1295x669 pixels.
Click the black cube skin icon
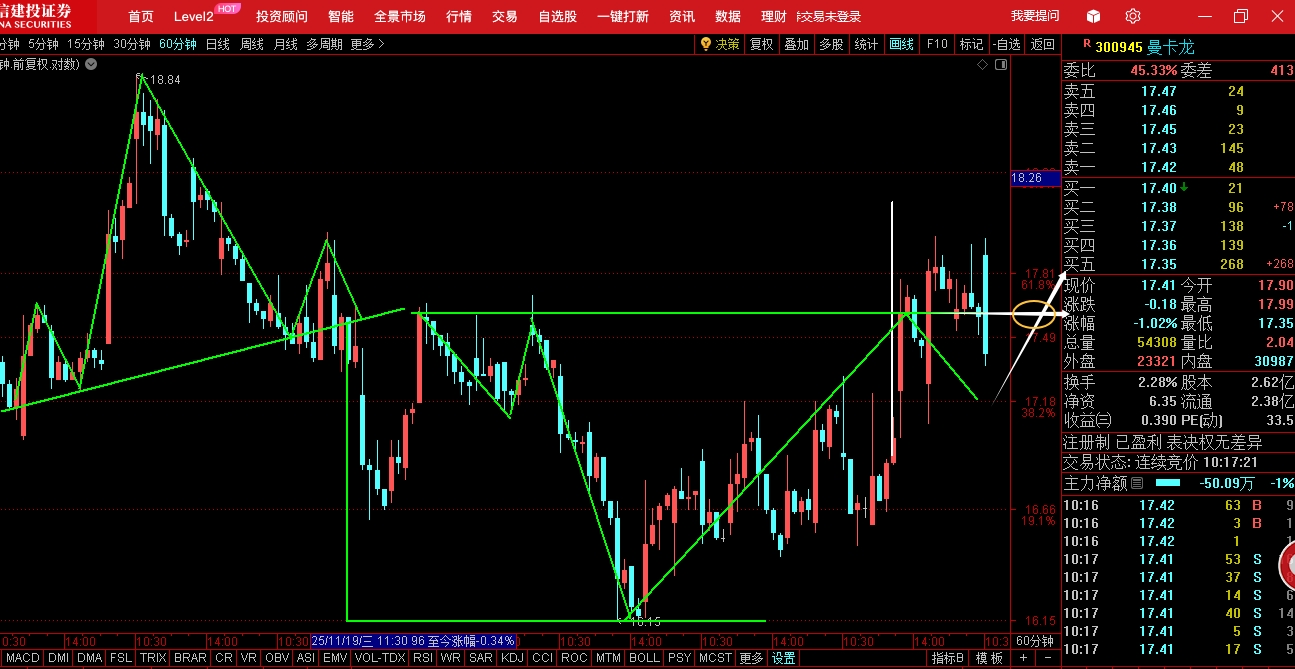point(1094,16)
